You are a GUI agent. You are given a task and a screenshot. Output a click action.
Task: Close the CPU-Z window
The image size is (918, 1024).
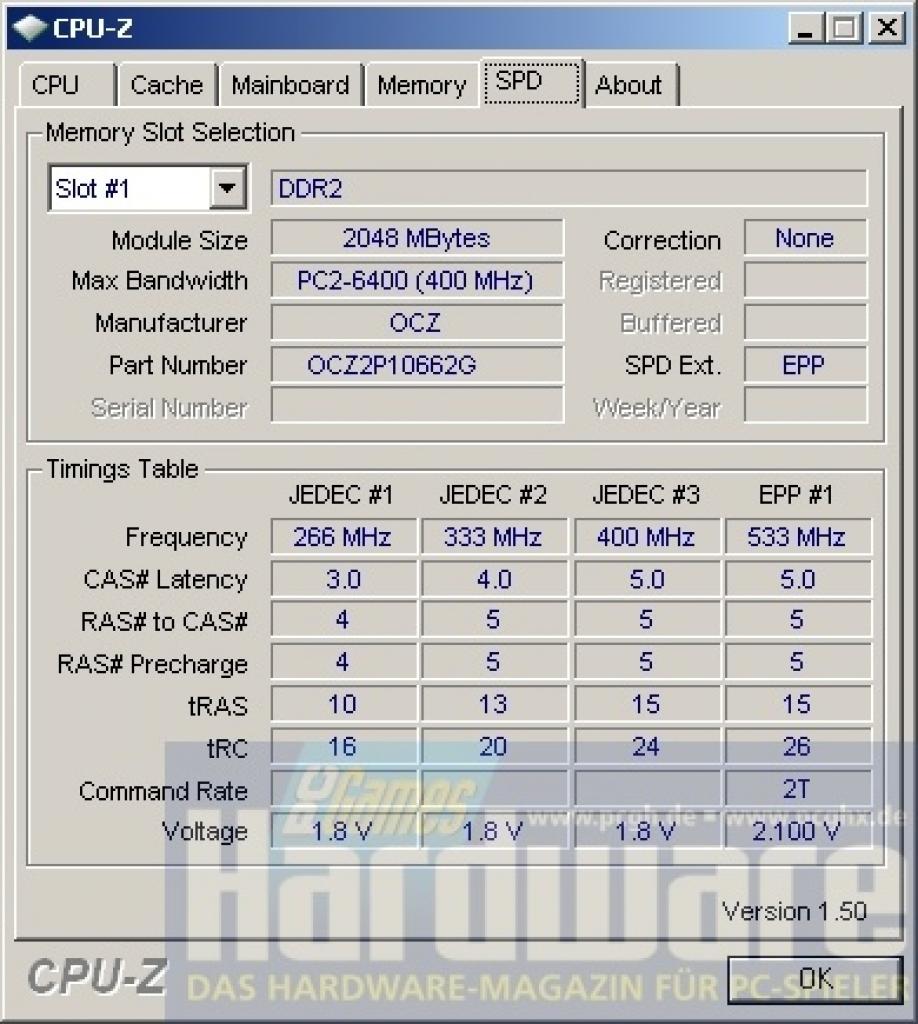[x=887, y=28]
